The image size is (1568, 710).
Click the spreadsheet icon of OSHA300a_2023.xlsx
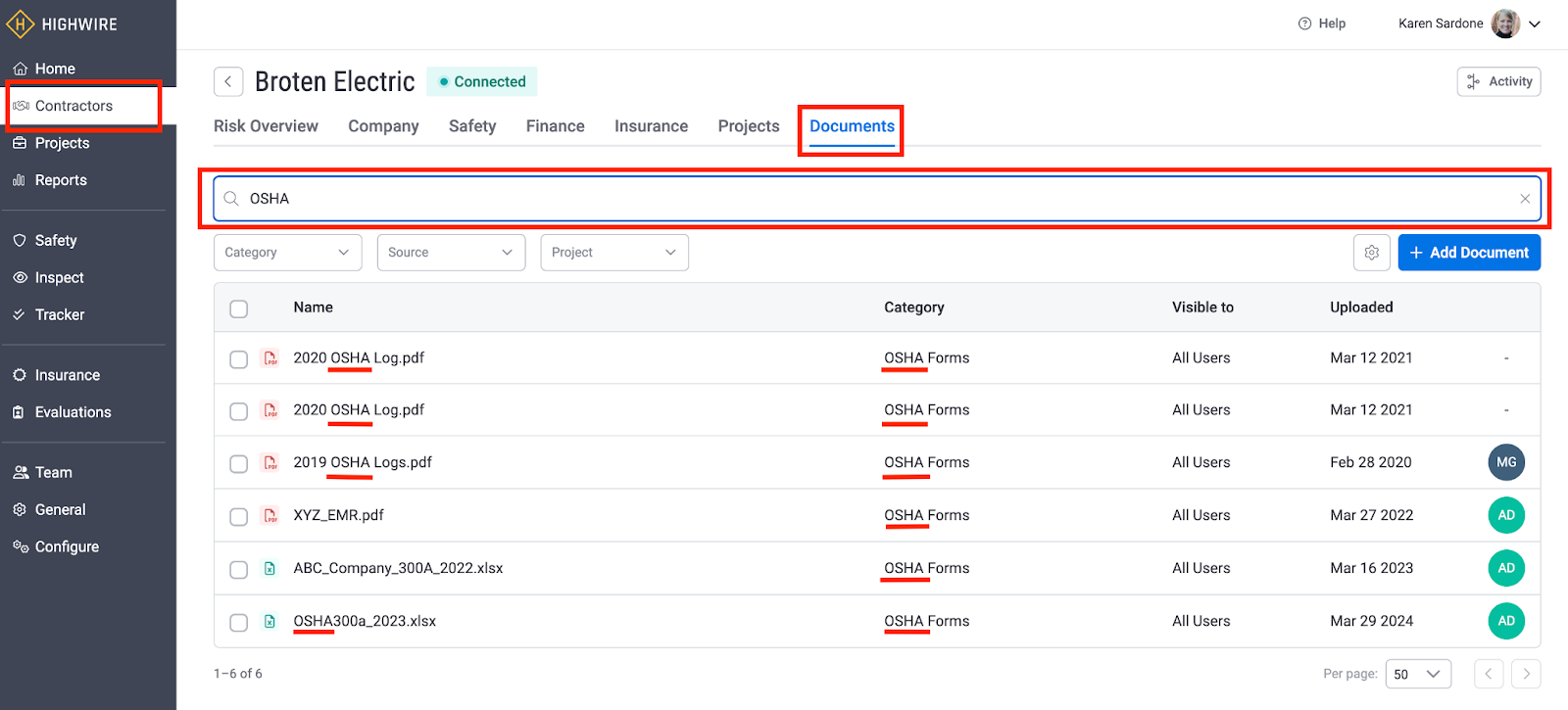(269, 621)
